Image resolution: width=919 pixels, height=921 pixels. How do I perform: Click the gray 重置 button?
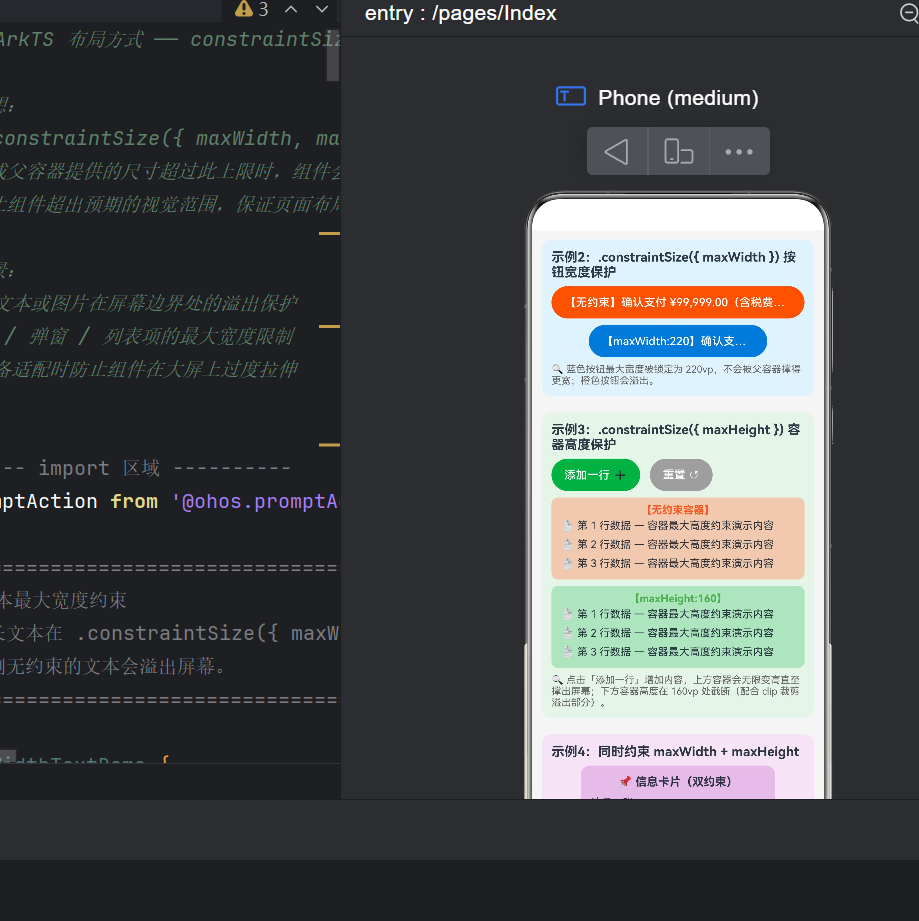click(x=681, y=475)
